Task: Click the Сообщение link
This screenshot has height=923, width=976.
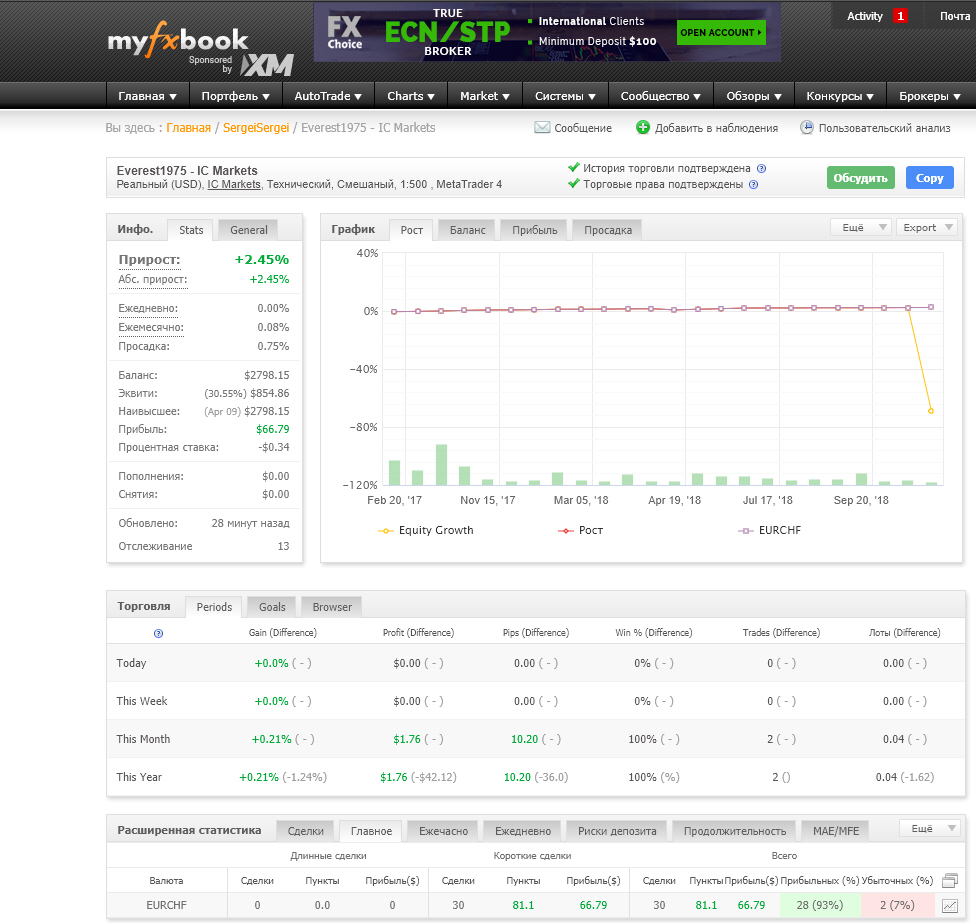Action: pyautogui.click(x=583, y=128)
